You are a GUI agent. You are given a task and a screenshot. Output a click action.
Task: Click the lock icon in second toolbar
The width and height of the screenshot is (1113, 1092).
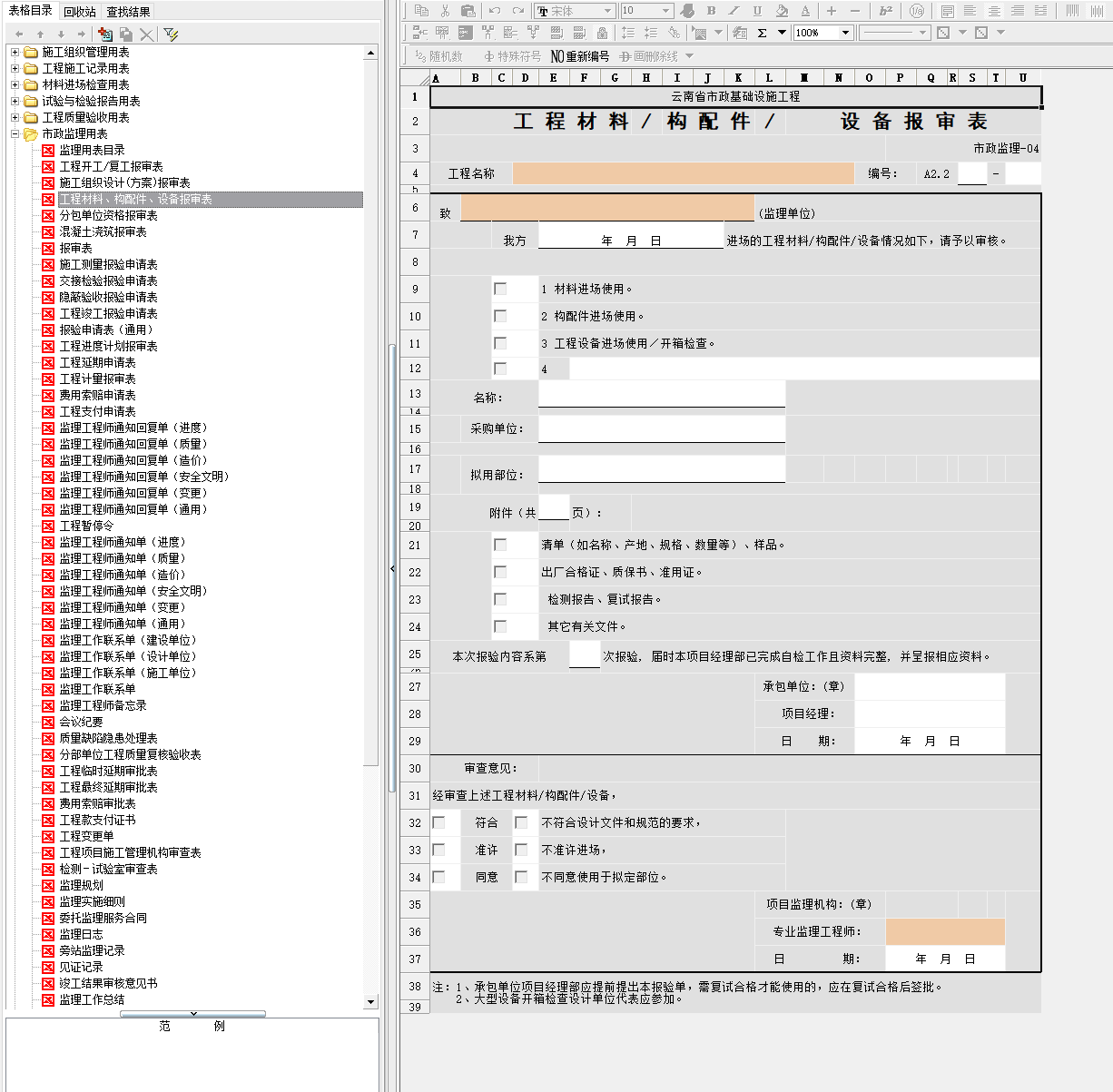(602, 33)
